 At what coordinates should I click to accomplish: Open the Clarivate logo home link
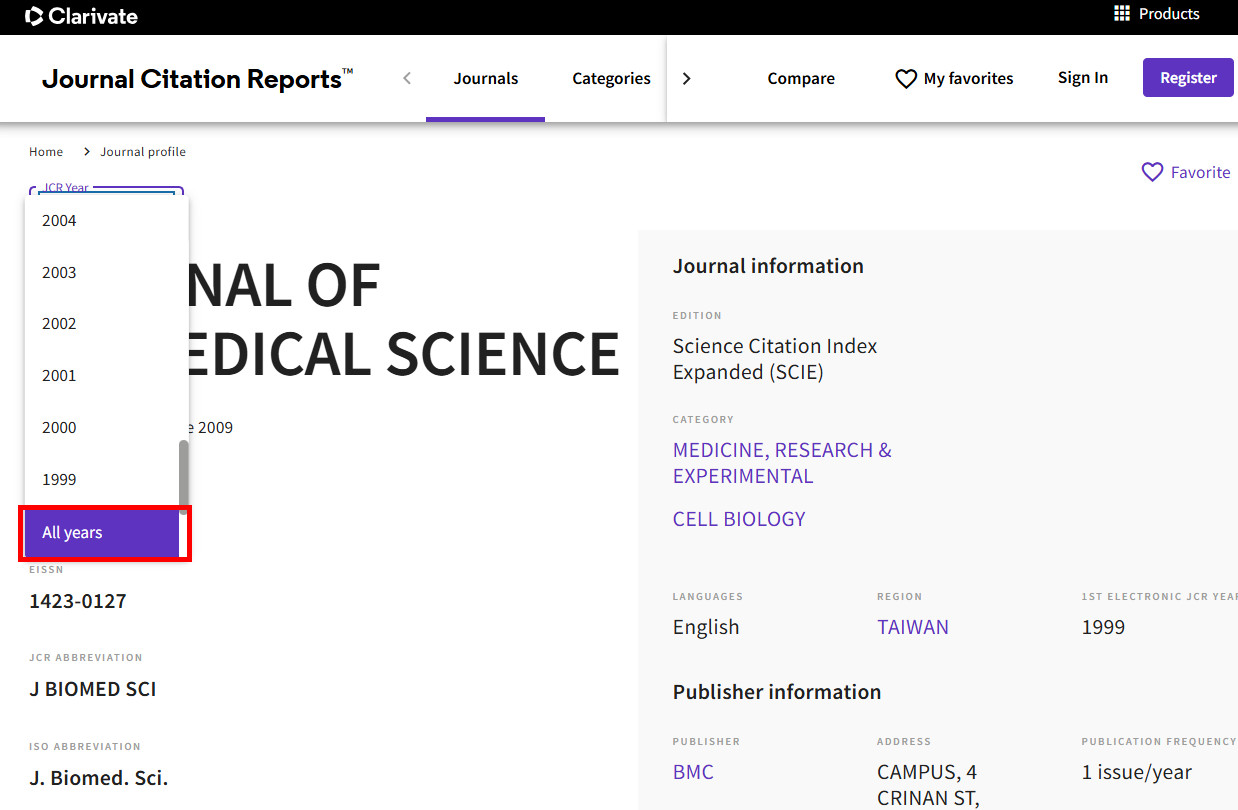81,16
